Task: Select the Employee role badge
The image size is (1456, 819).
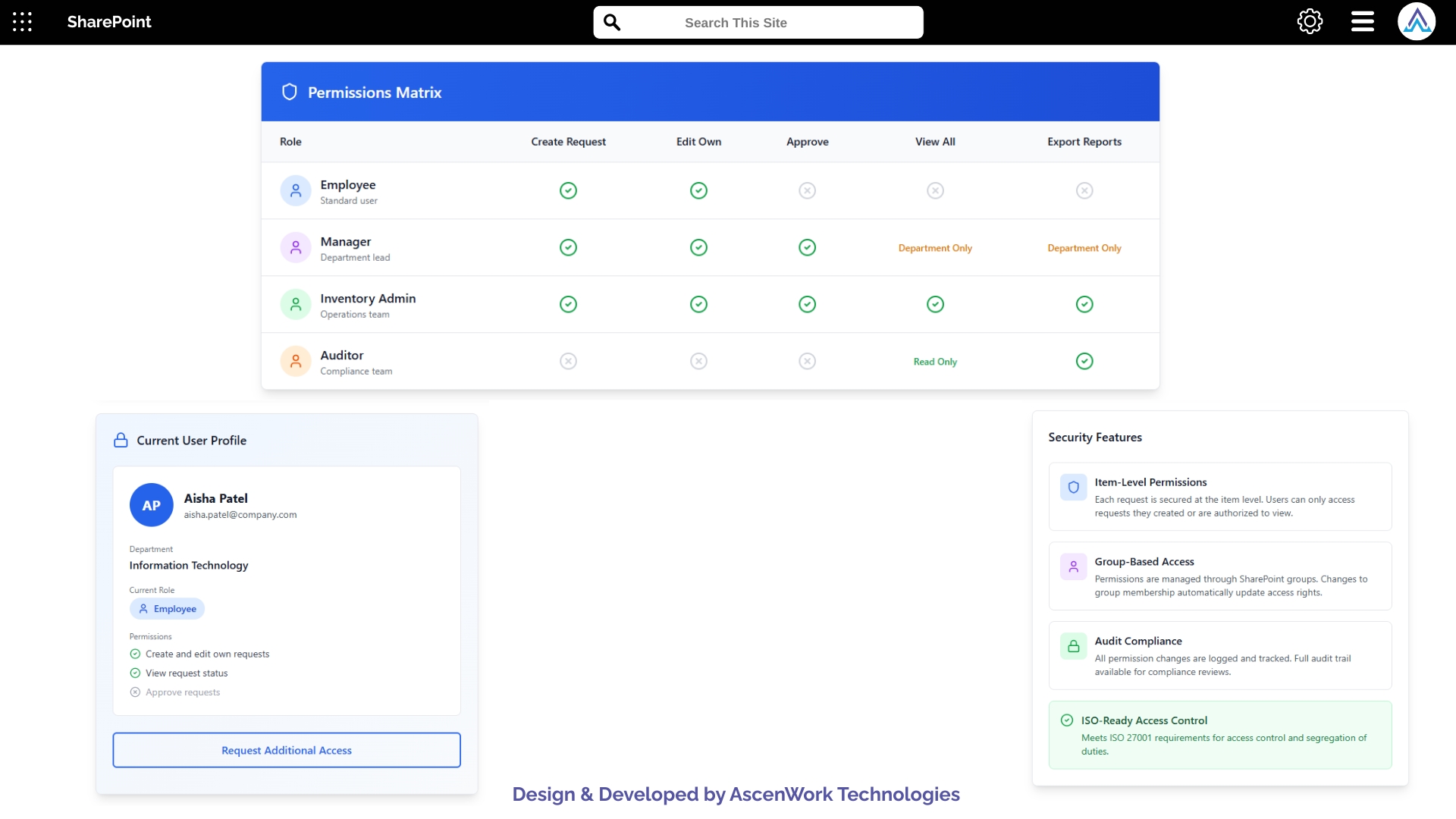Action: (166, 608)
